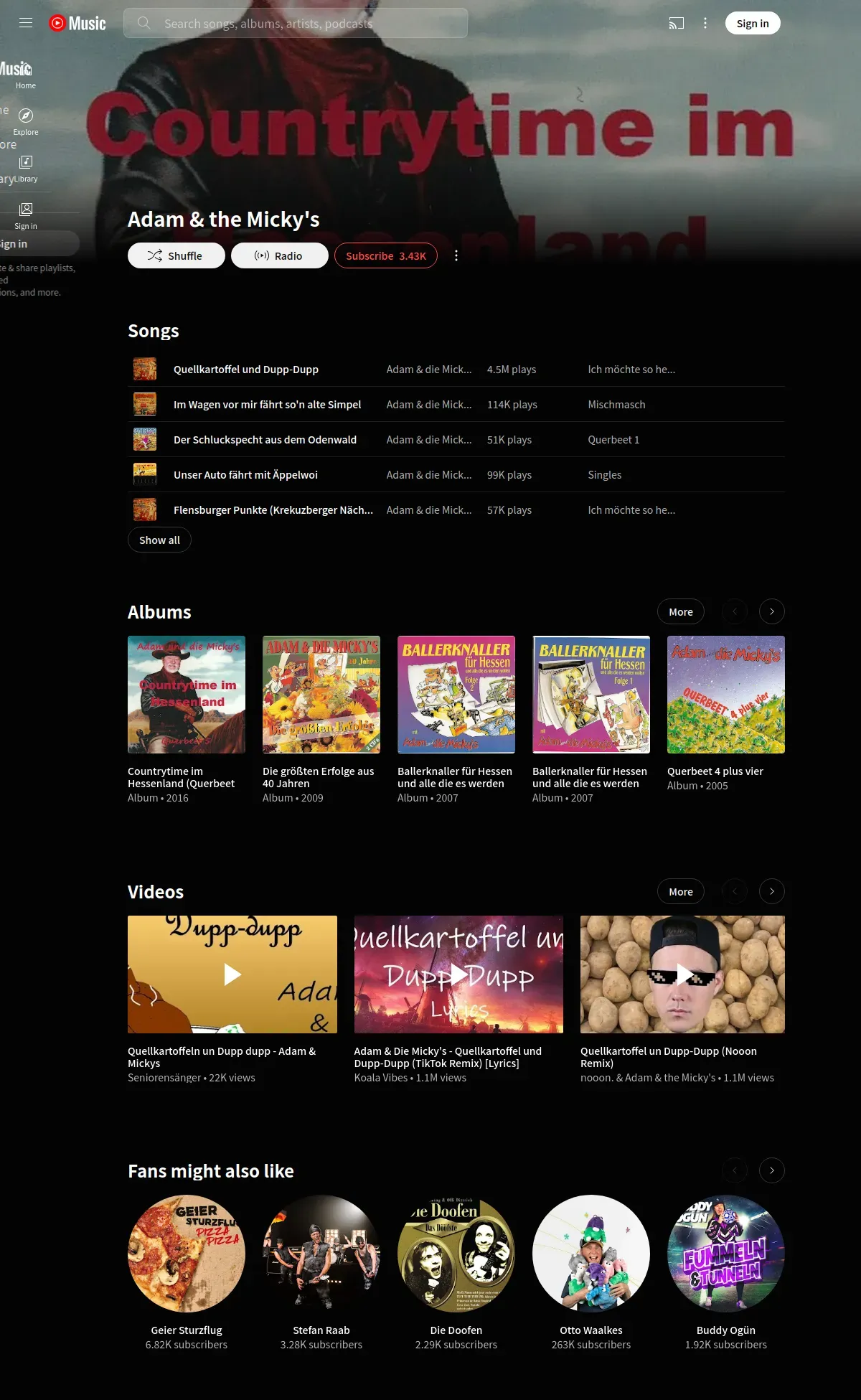Viewport: 861px width, 1400px height.
Task: Open the hamburger guide menu
Action: [x=26, y=23]
